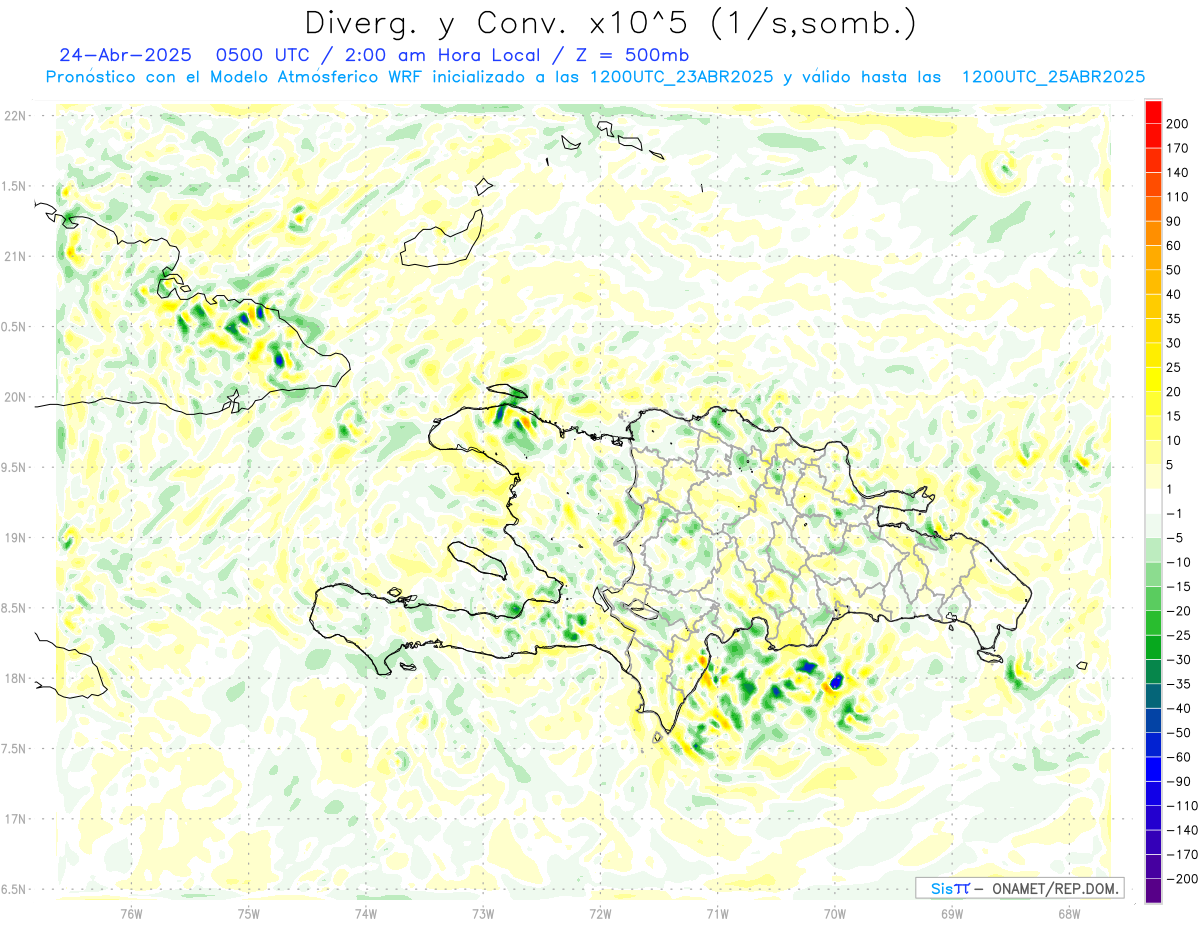
Task: Click the '76W' longitude label
Action: click(131, 913)
